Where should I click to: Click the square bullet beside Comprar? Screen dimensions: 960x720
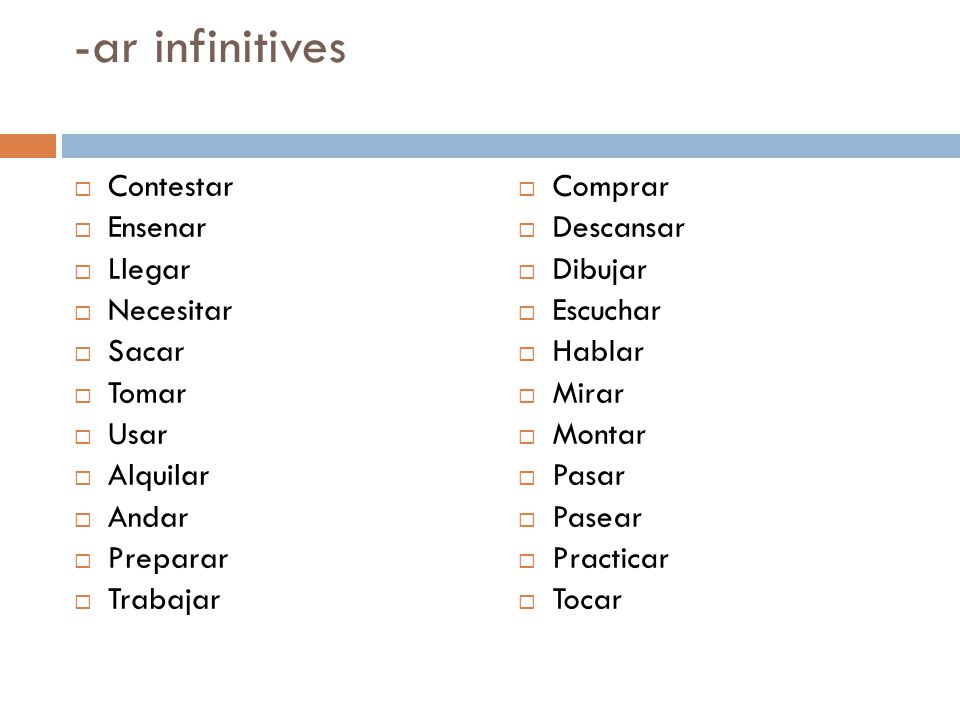(527, 189)
